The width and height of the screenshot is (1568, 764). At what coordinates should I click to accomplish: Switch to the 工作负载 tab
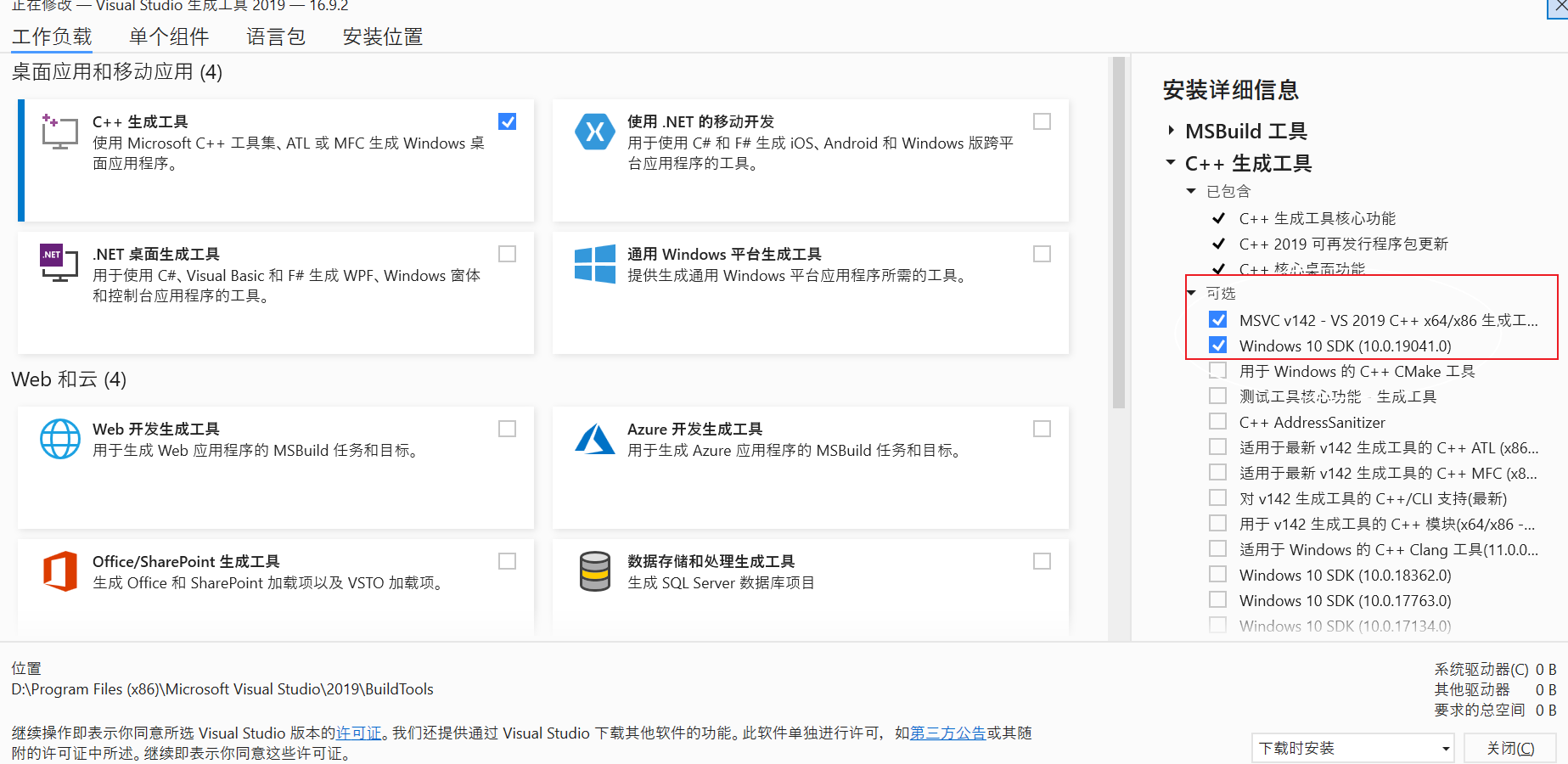[52, 37]
